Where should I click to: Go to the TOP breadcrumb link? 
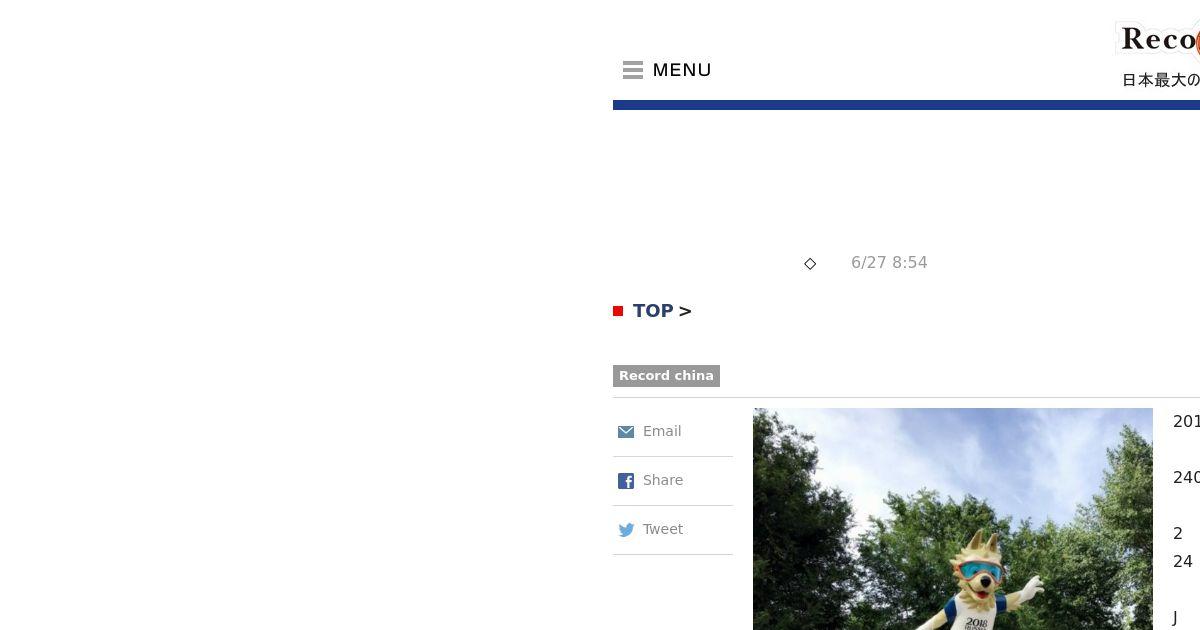tap(653, 311)
